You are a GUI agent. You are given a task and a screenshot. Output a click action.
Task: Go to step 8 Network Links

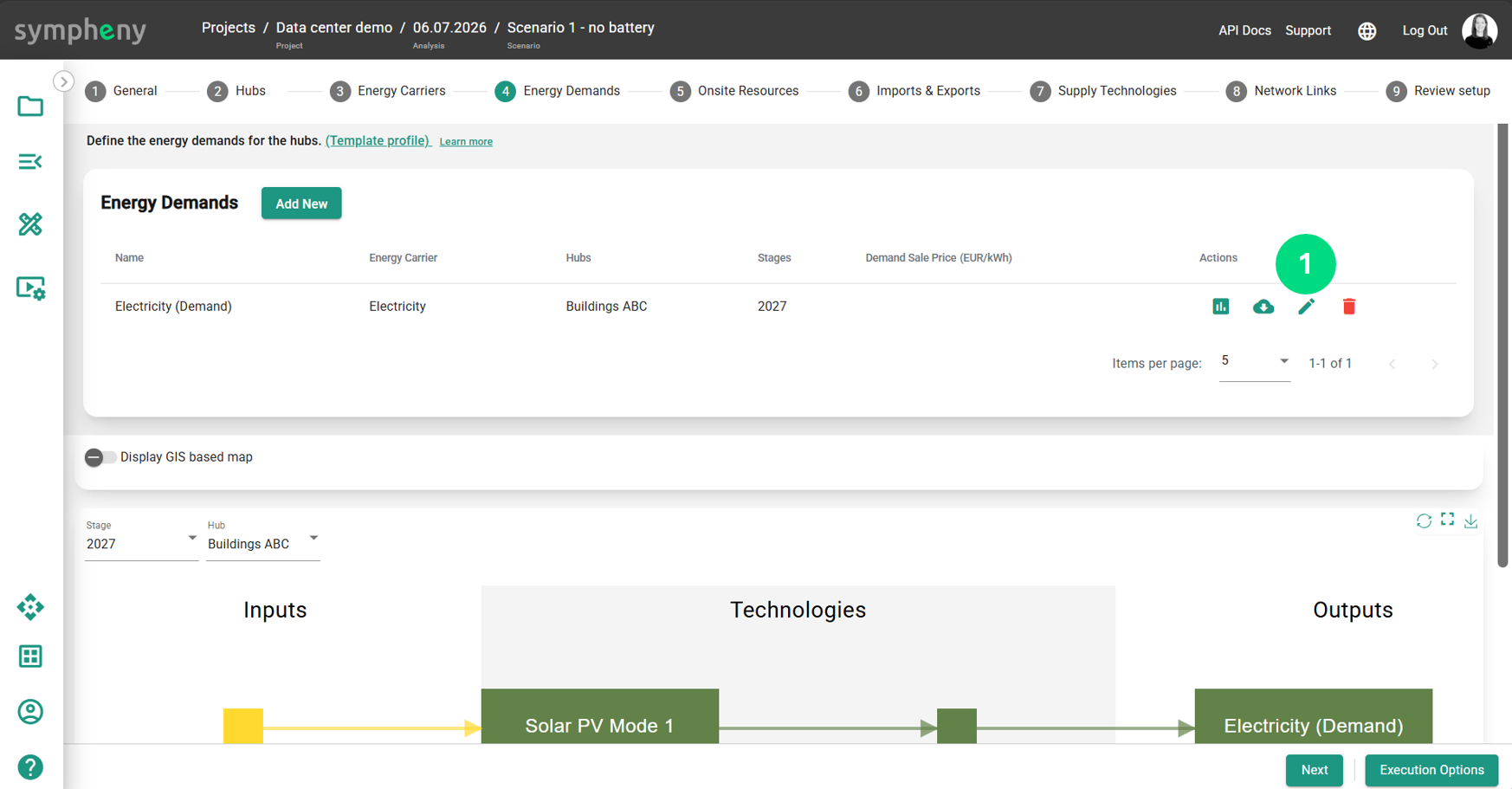pyautogui.click(x=1282, y=91)
